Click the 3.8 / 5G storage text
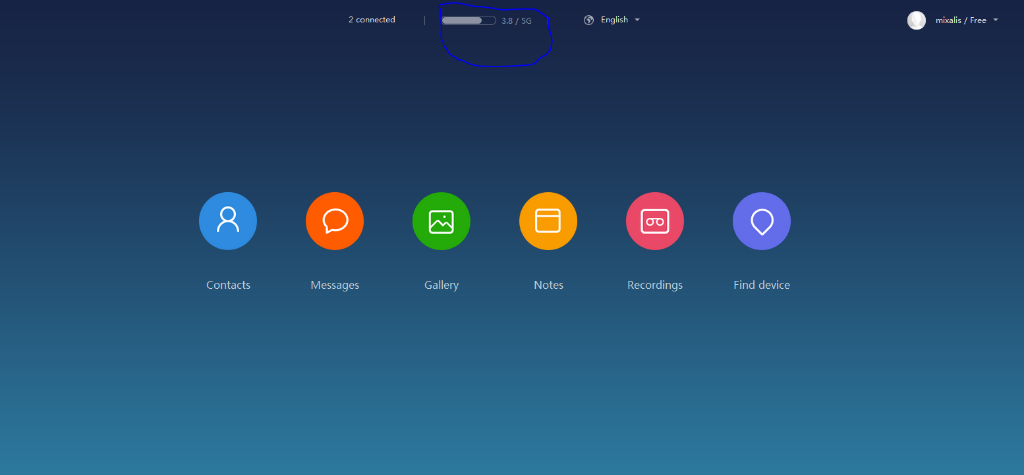1024x475 pixels. click(x=516, y=20)
